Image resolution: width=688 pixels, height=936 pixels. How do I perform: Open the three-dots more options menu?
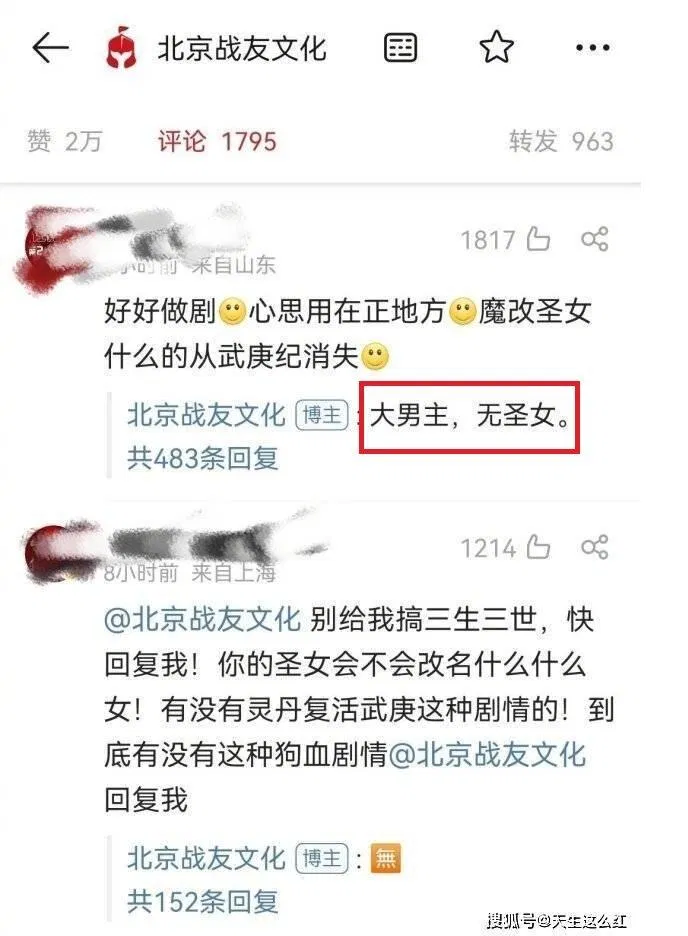pos(593,48)
